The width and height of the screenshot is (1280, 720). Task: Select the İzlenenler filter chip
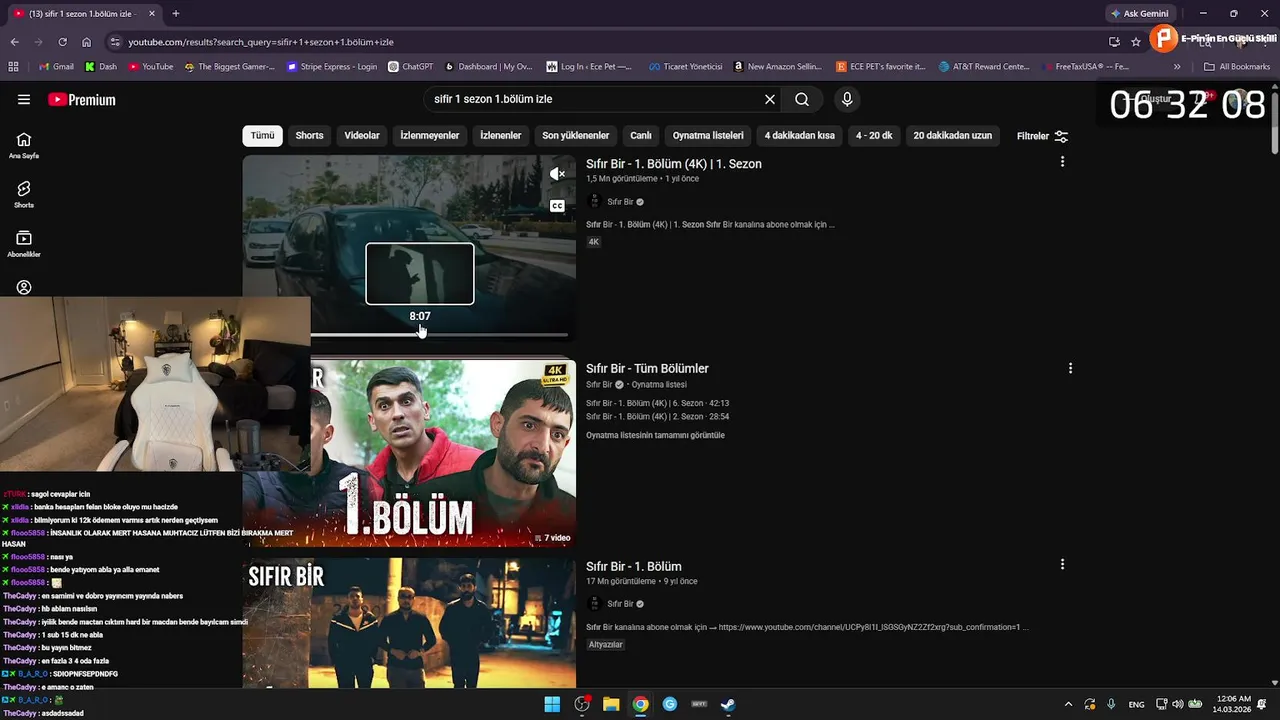coord(501,136)
